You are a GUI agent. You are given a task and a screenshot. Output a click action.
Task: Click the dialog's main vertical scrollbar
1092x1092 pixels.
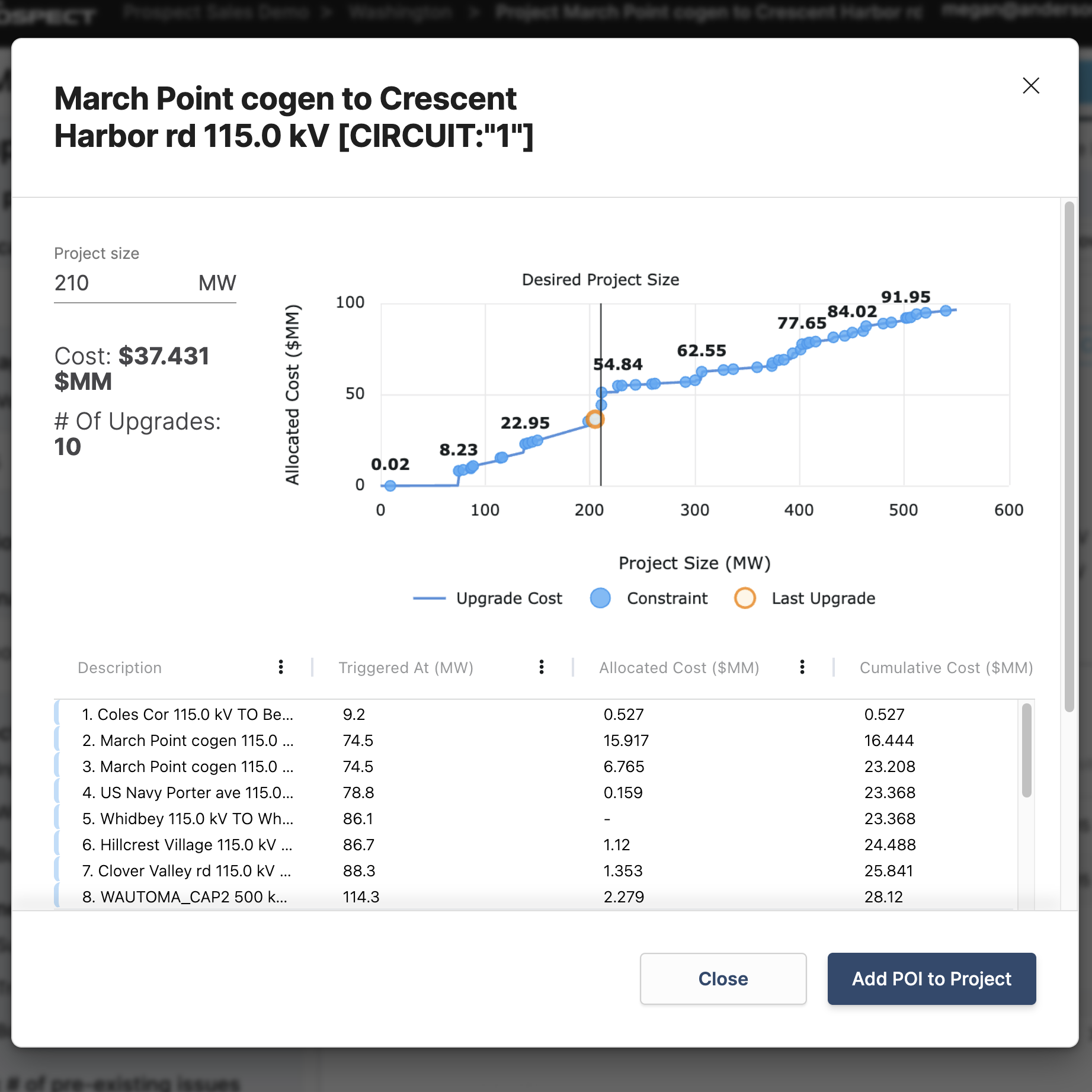[1069, 456]
